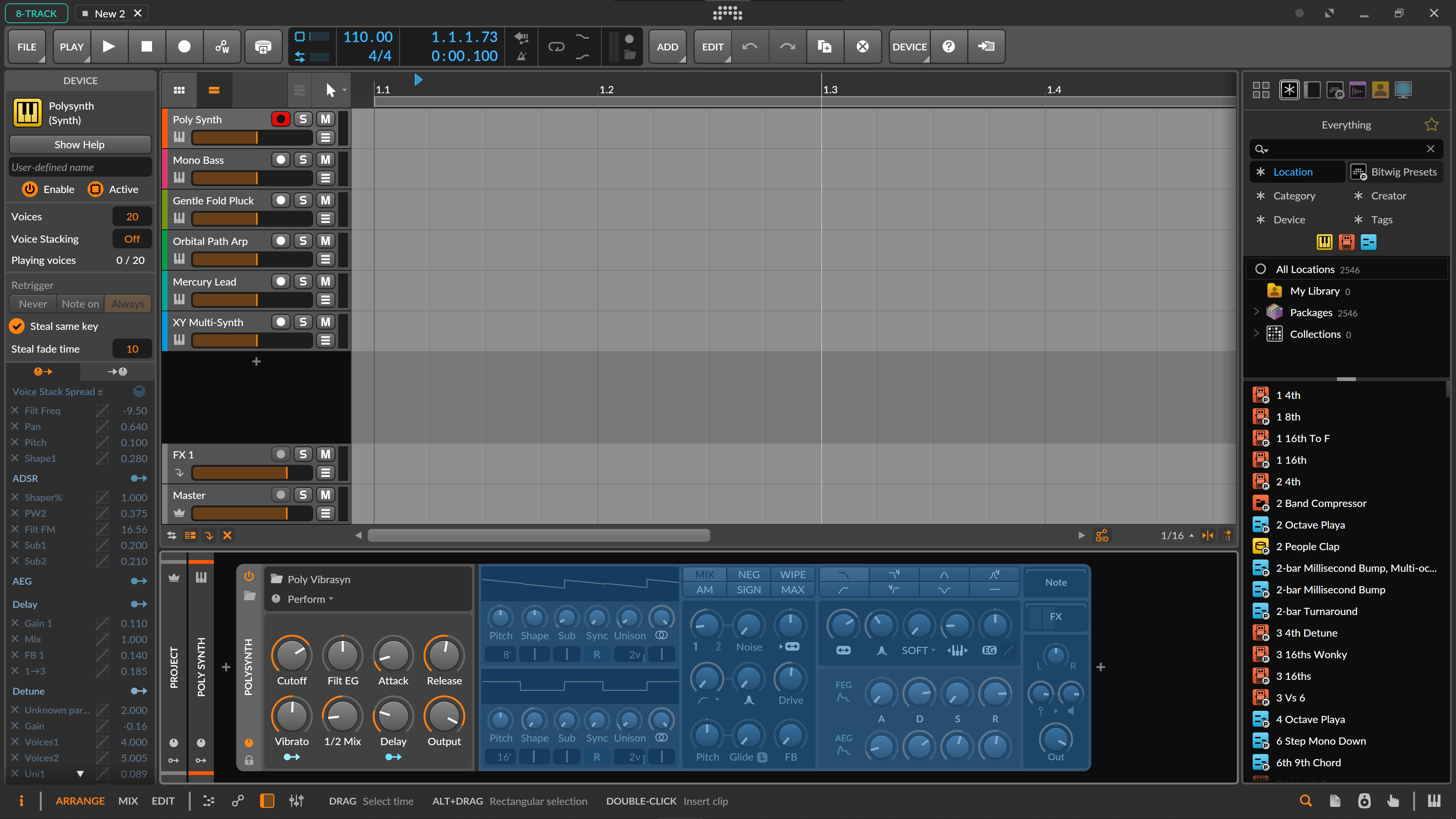
Task: Set Retrigger to Note on
Action: coord(80,303)
